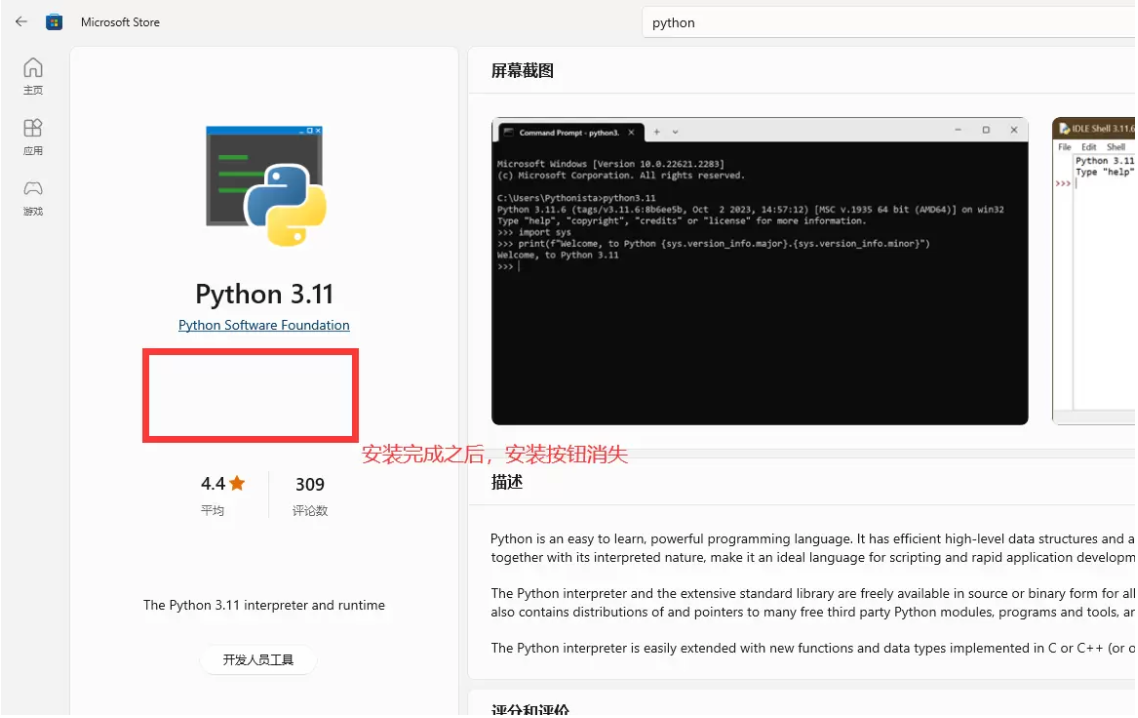Open the IDLE Shell screenshot thumbnail

coord(1094,272)
